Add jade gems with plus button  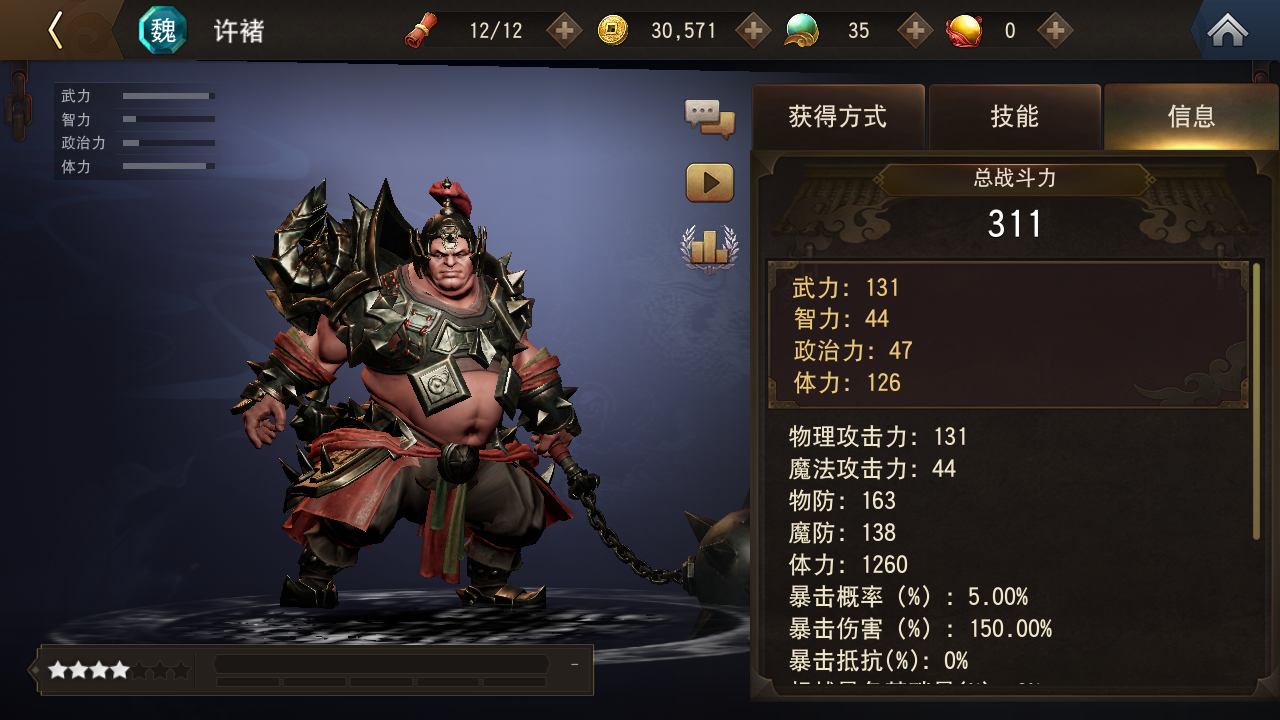click(915, 31)
